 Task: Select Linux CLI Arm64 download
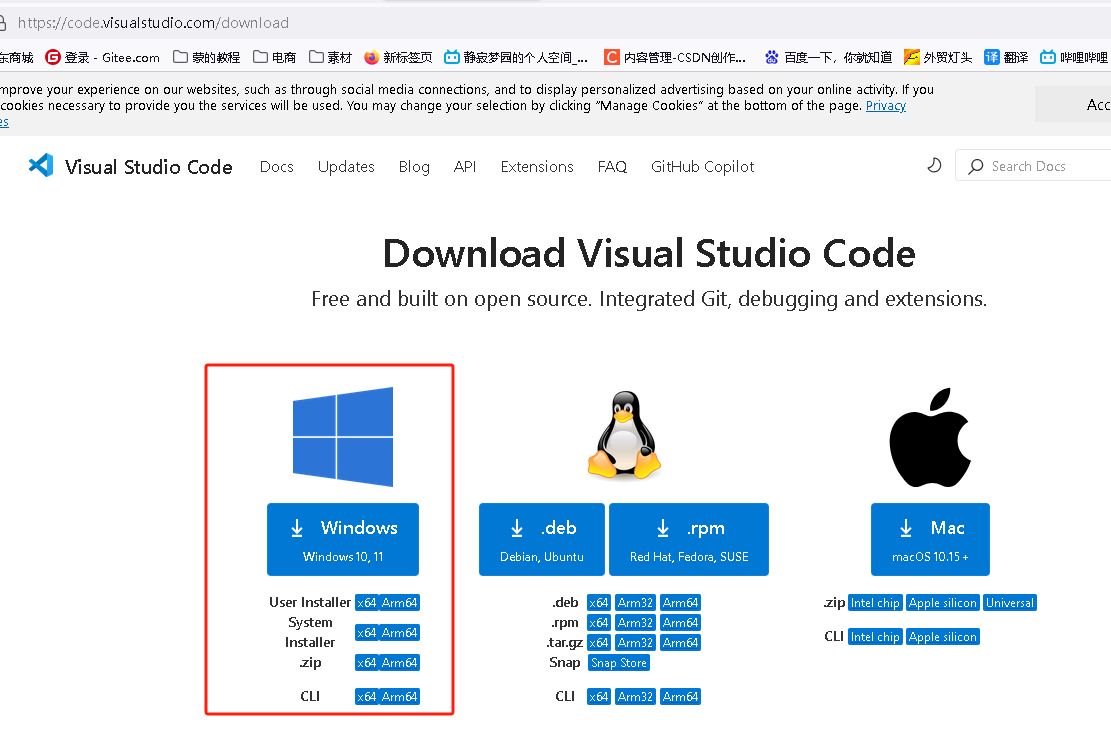(681, 697)
